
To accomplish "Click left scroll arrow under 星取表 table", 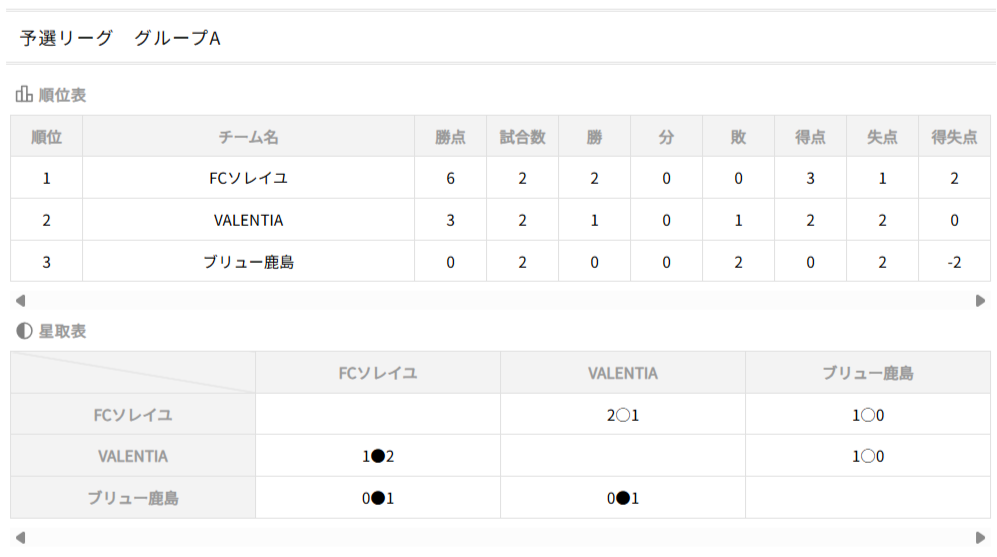I will pos(19,537).
